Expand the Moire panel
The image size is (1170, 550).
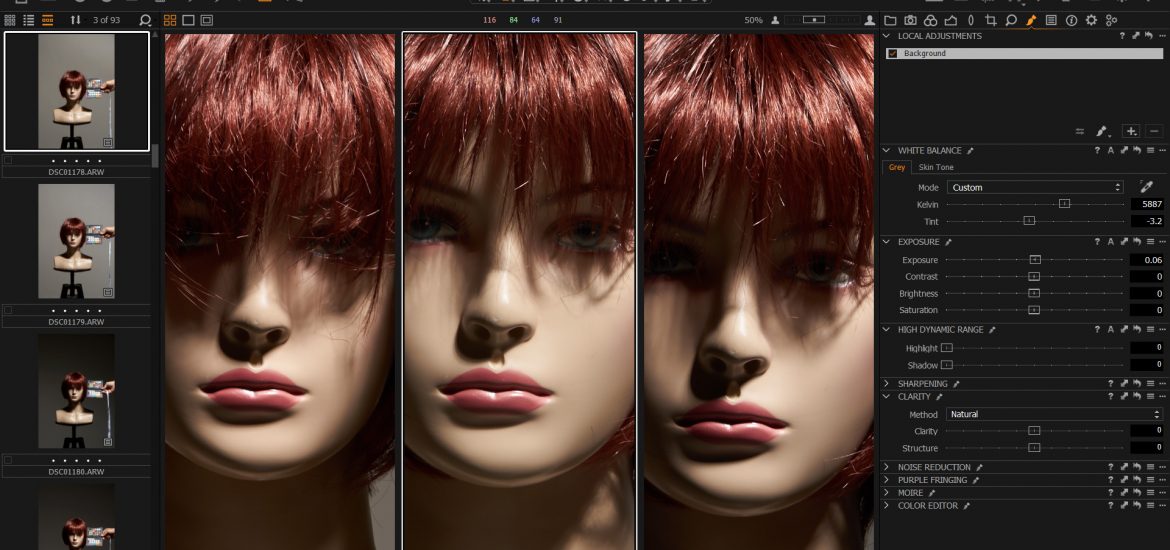click(x=886, y=493)
